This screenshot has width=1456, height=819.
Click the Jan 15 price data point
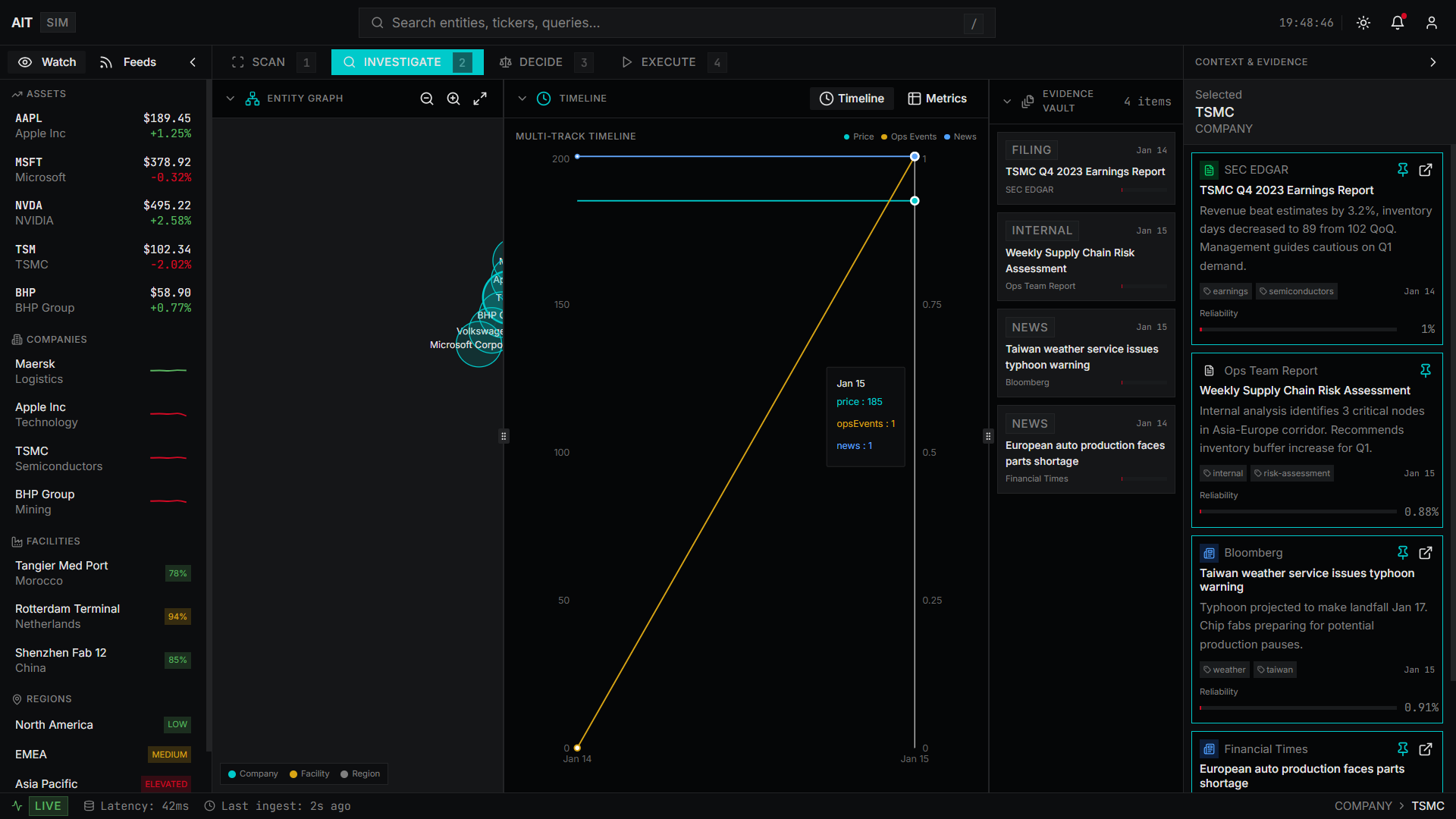click(915, 201)
